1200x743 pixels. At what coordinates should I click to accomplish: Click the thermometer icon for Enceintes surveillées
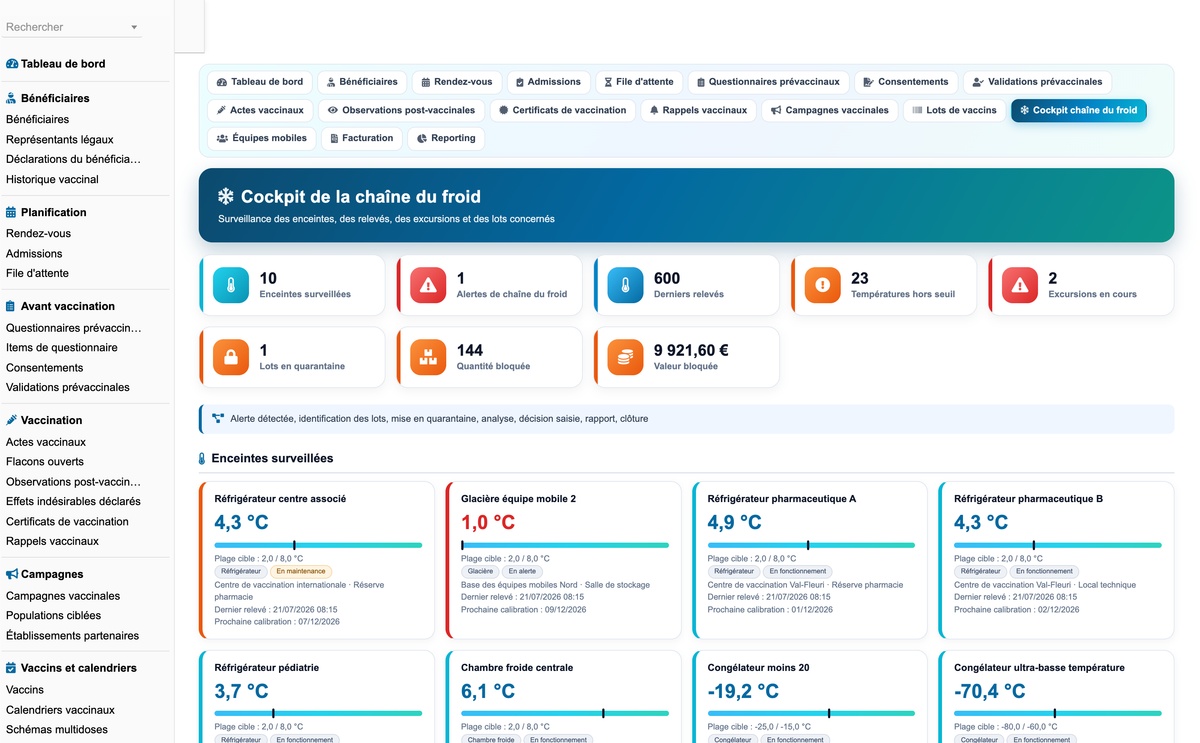(231, 285)
